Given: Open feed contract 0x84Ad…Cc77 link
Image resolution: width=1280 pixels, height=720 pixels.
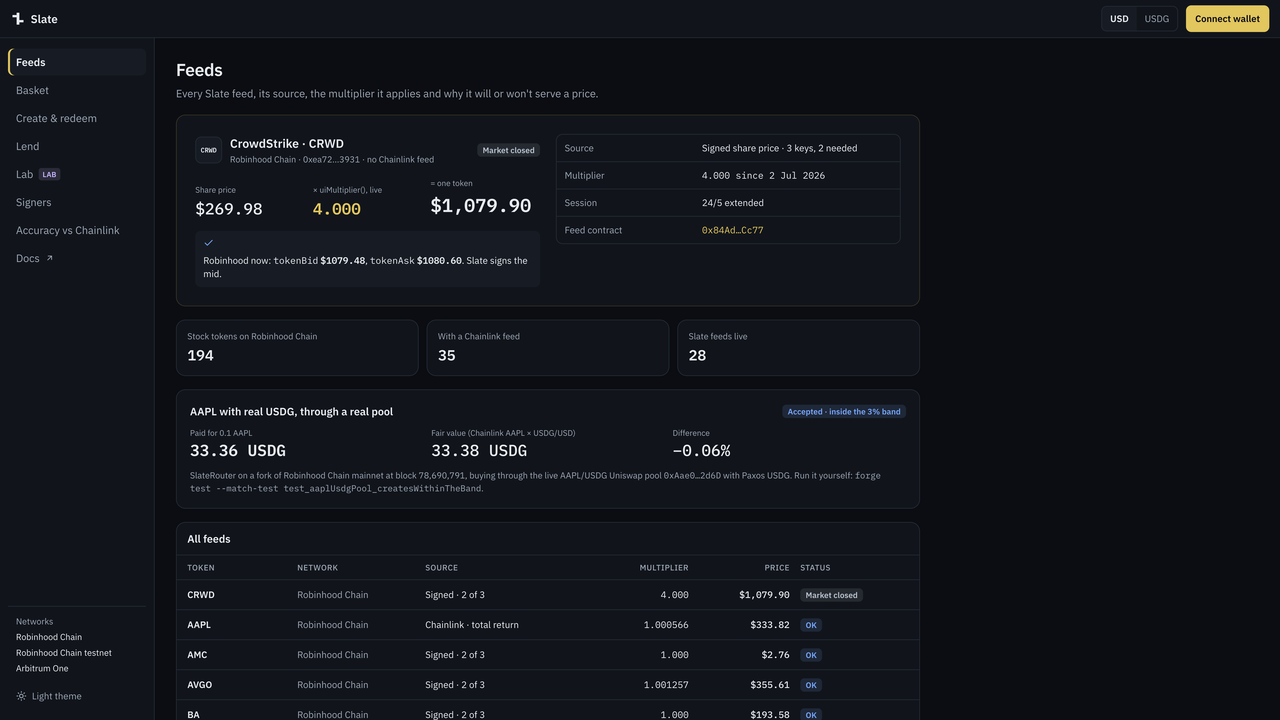Looking at the screenshot, I should 732,230.
